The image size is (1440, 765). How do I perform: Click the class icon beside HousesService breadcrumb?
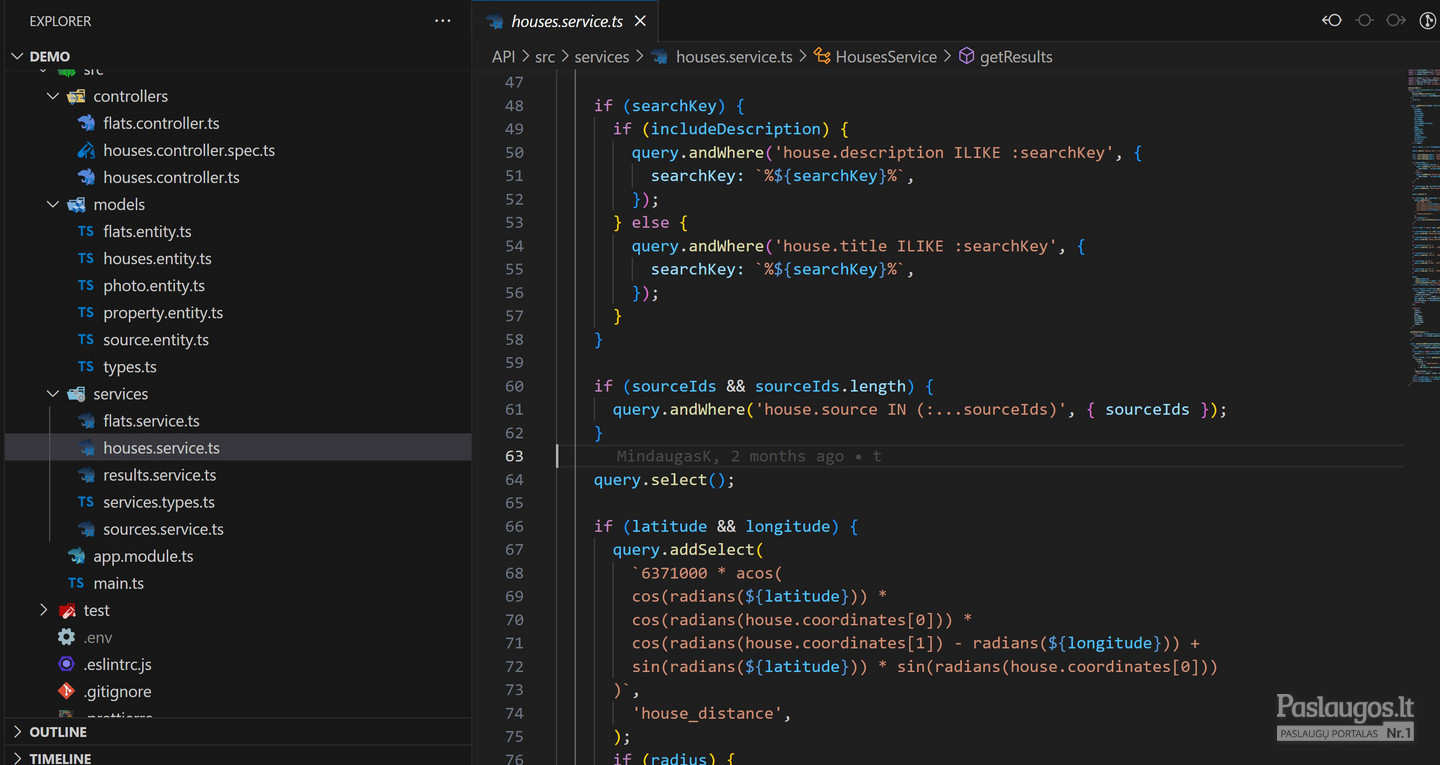[x=822, y=56]
